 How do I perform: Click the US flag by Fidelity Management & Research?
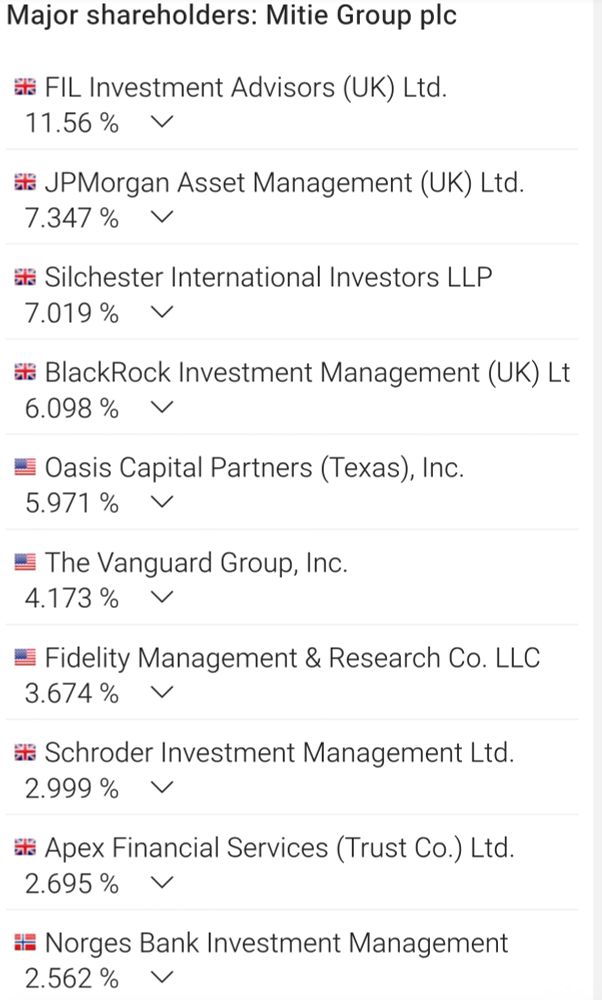point(25,657)
